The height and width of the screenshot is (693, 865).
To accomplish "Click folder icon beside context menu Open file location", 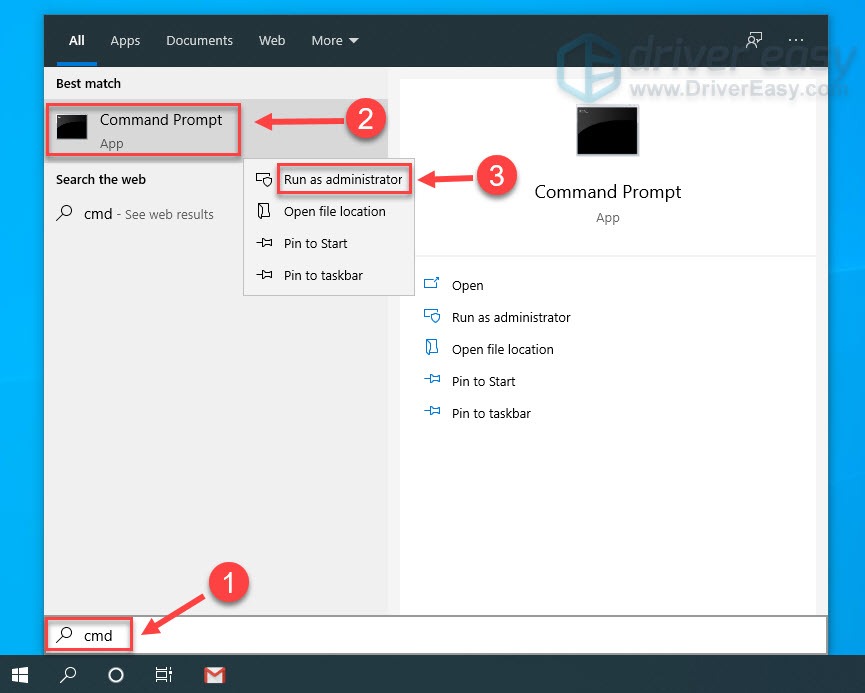I will pyautogui.click(x=264, y=211).
